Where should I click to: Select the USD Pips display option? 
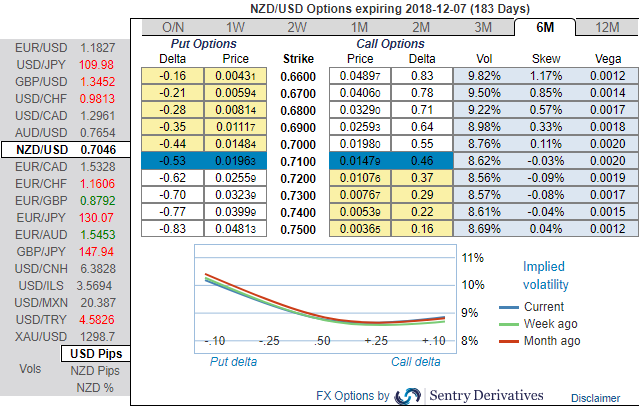96,353
